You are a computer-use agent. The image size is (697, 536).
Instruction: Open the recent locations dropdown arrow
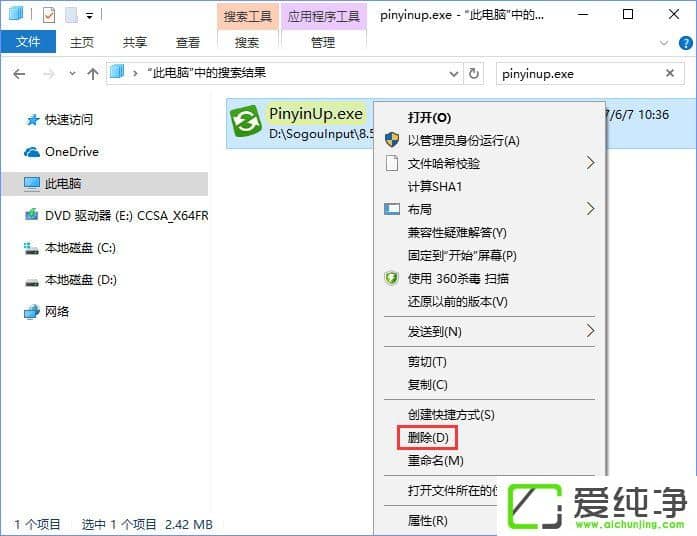(x=72, y=73)
